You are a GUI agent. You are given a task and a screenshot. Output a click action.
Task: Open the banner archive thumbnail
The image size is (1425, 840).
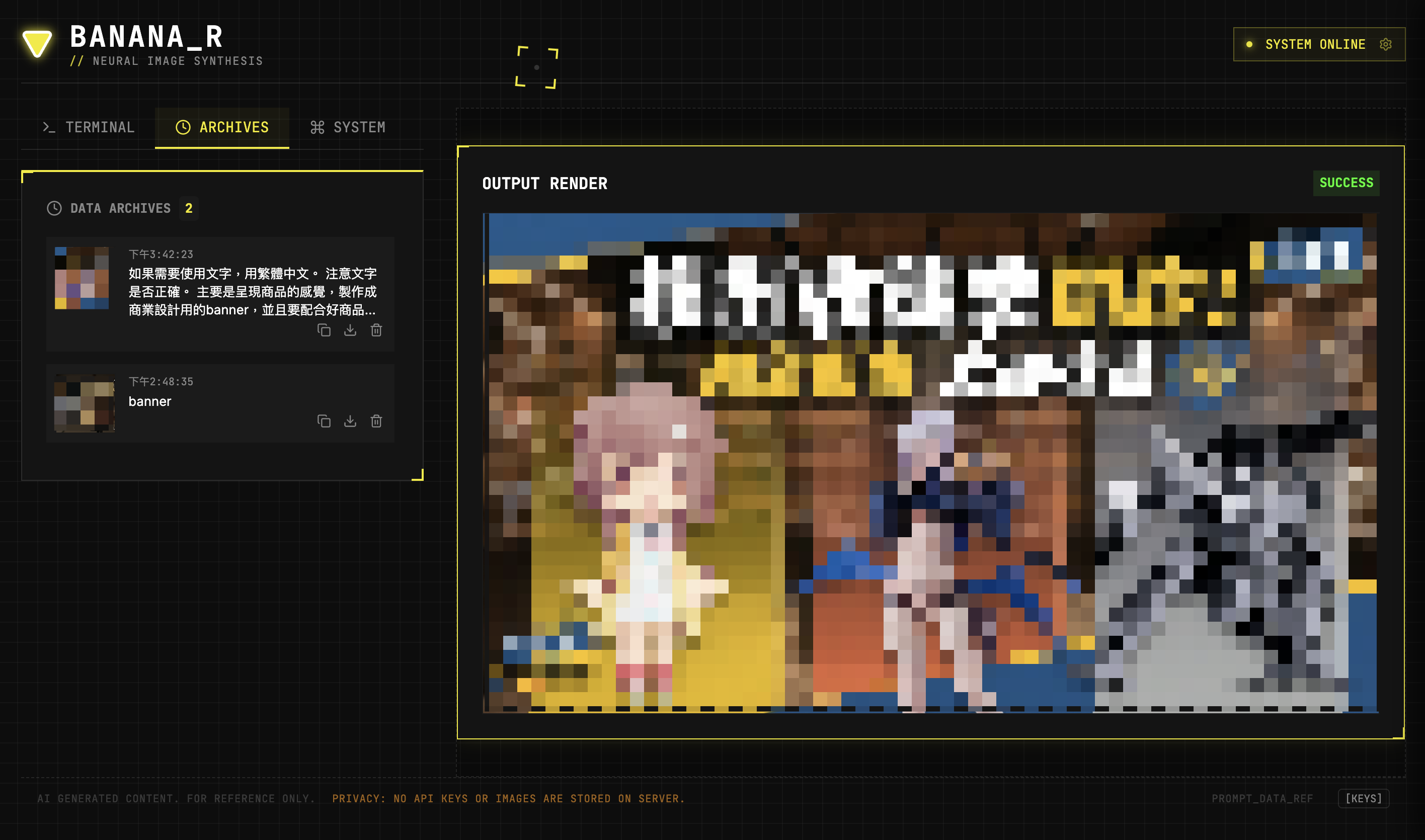point(85,403)
